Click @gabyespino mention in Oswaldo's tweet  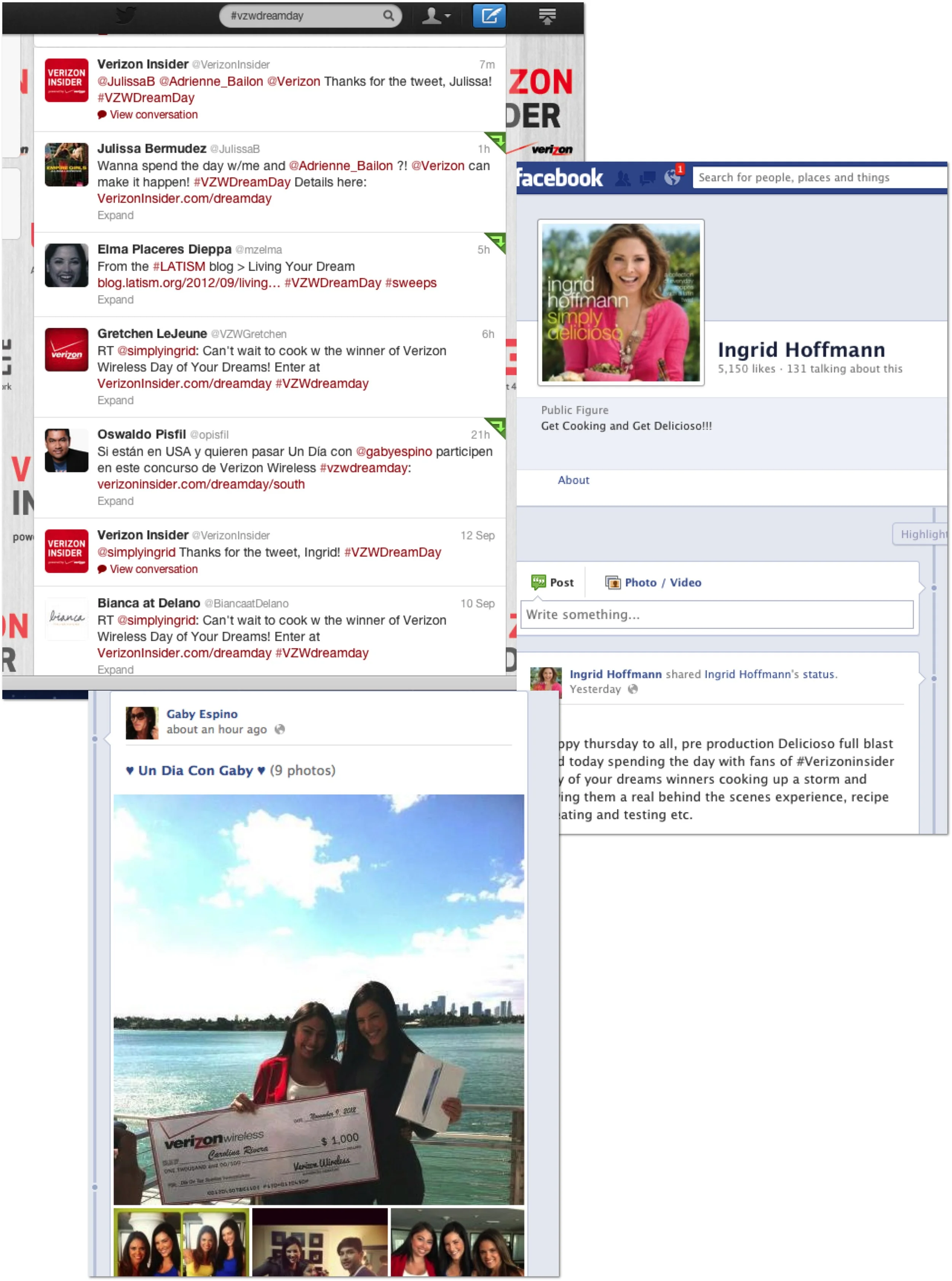coord(394,451)
